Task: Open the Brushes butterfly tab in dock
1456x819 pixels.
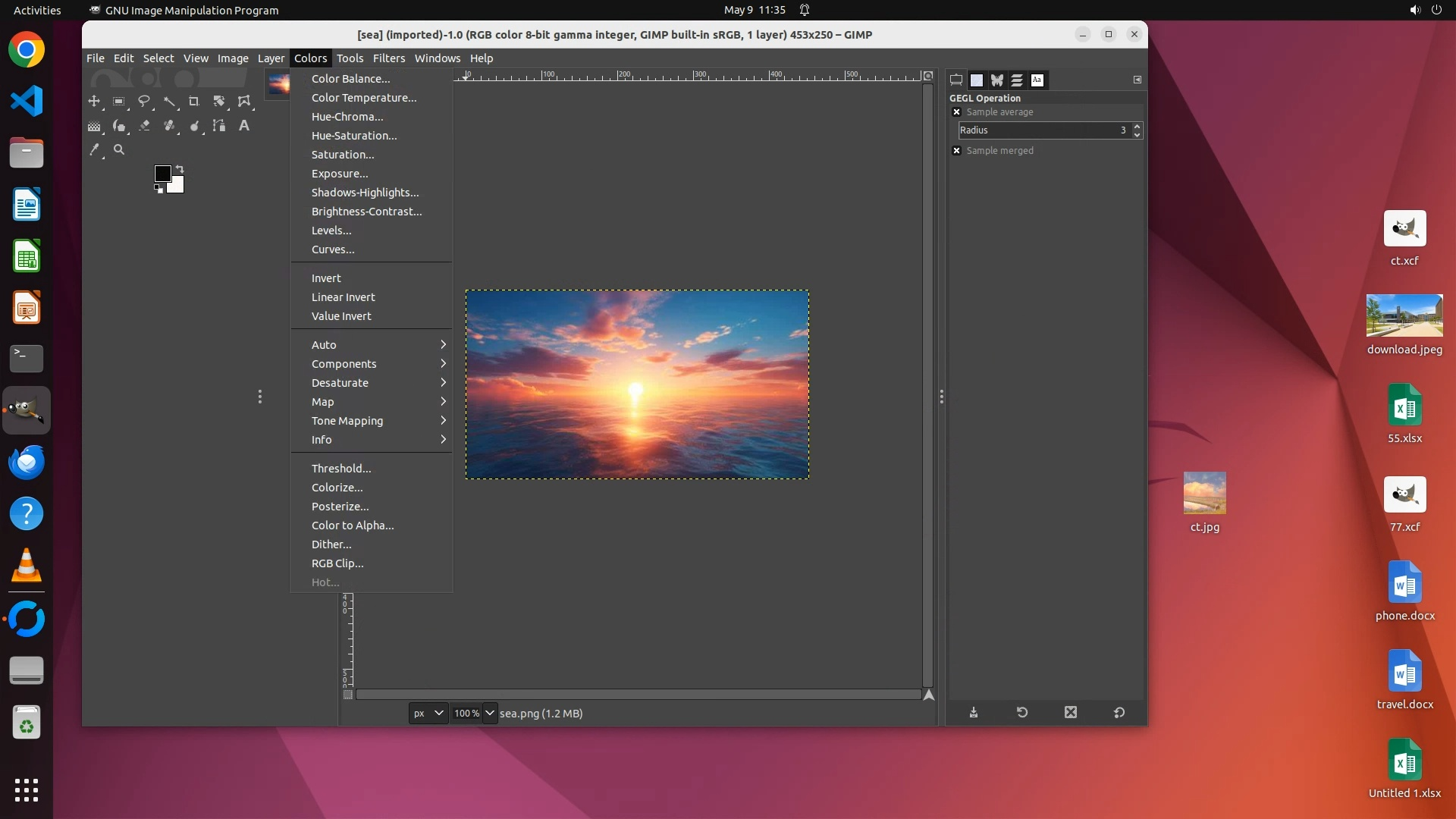Action: (996, 80)
